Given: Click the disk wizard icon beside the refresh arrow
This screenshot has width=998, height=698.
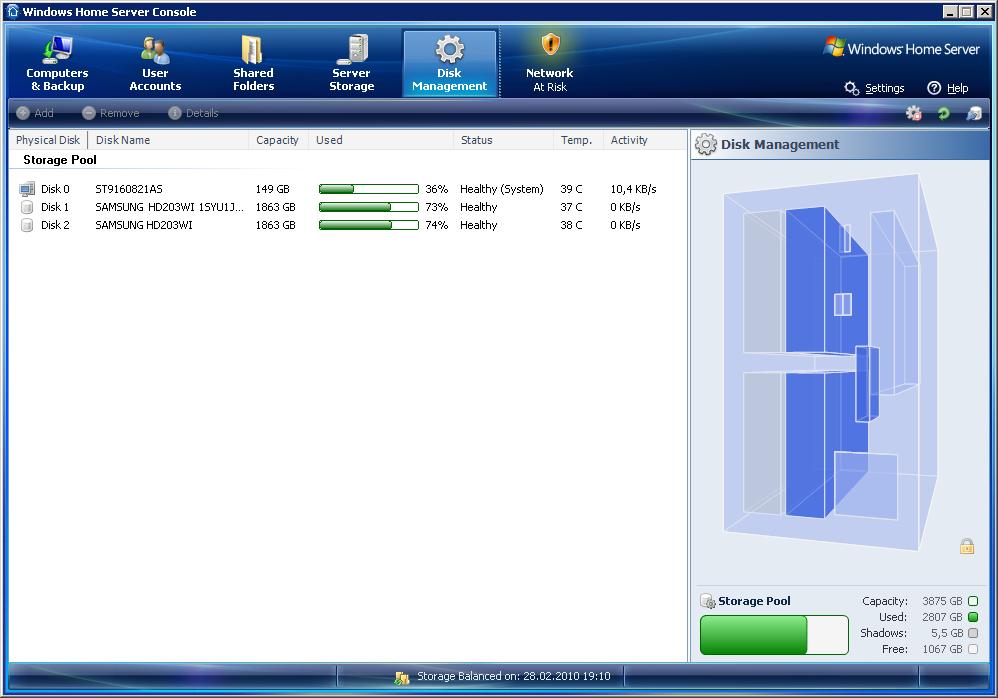Looking at the screenshot, I should coord(974,113).
